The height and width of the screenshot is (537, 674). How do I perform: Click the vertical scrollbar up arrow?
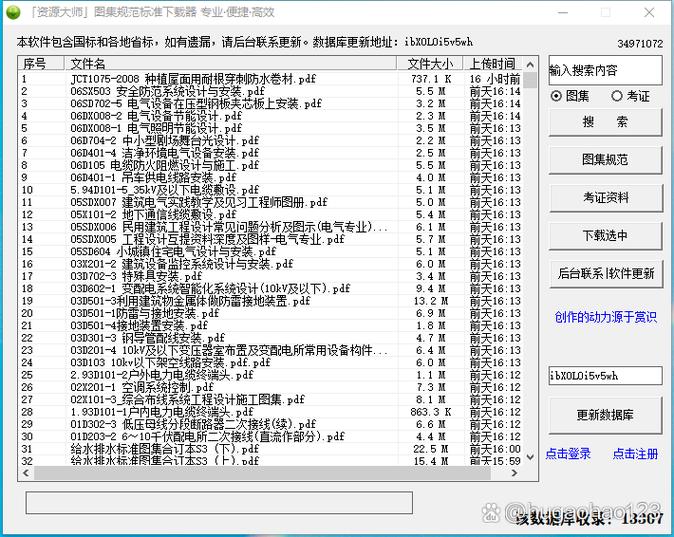click(530, 64)
